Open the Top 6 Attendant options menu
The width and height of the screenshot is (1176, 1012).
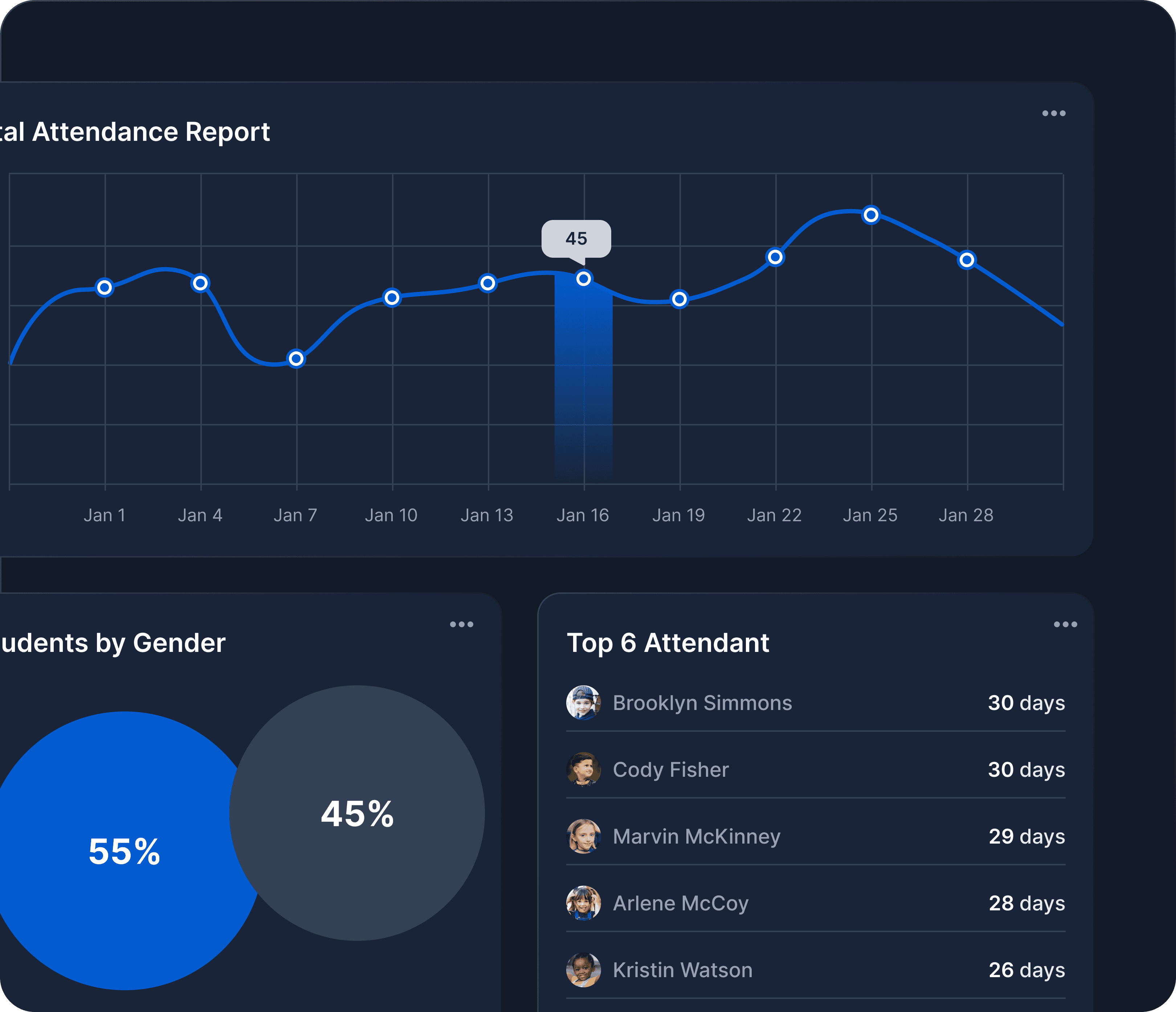click(1066, 624)
